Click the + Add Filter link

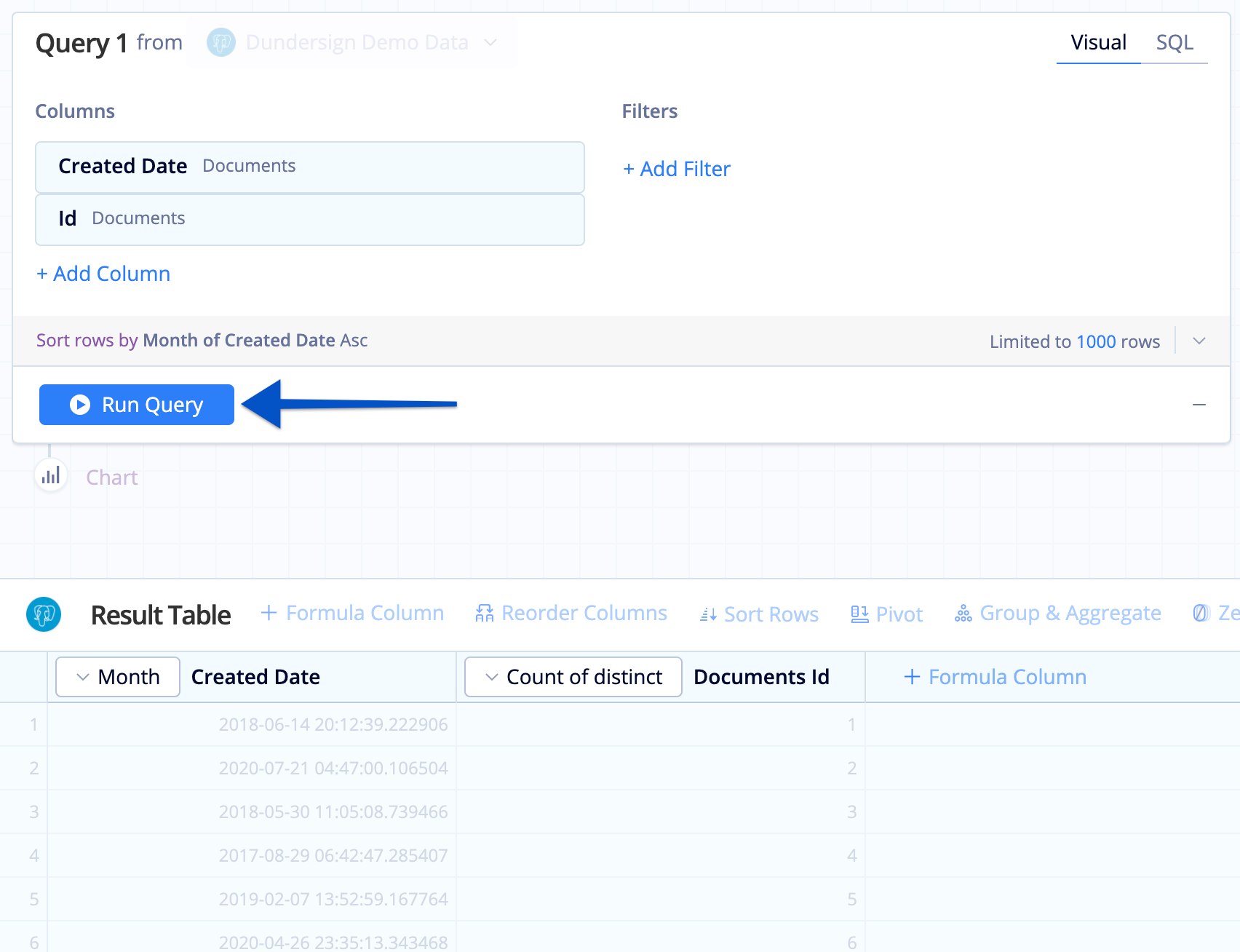coord(677,169)
